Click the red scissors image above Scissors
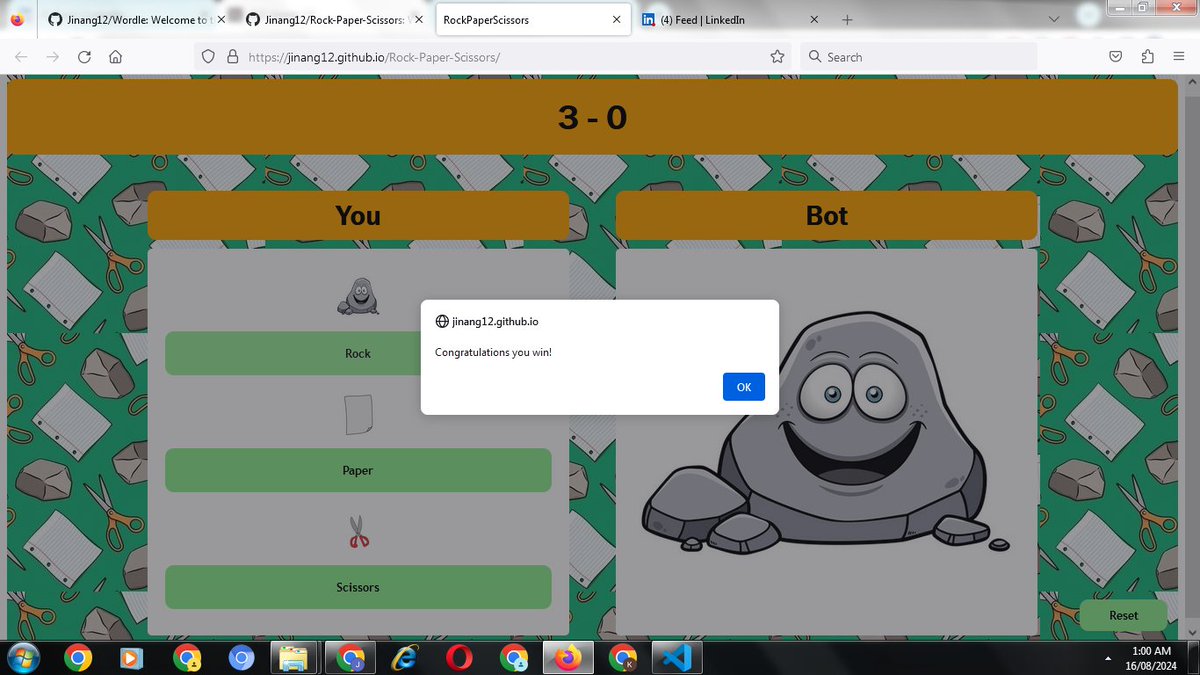Image resolution: width=1200 pixels, height=675 pixels. point(358,531)
